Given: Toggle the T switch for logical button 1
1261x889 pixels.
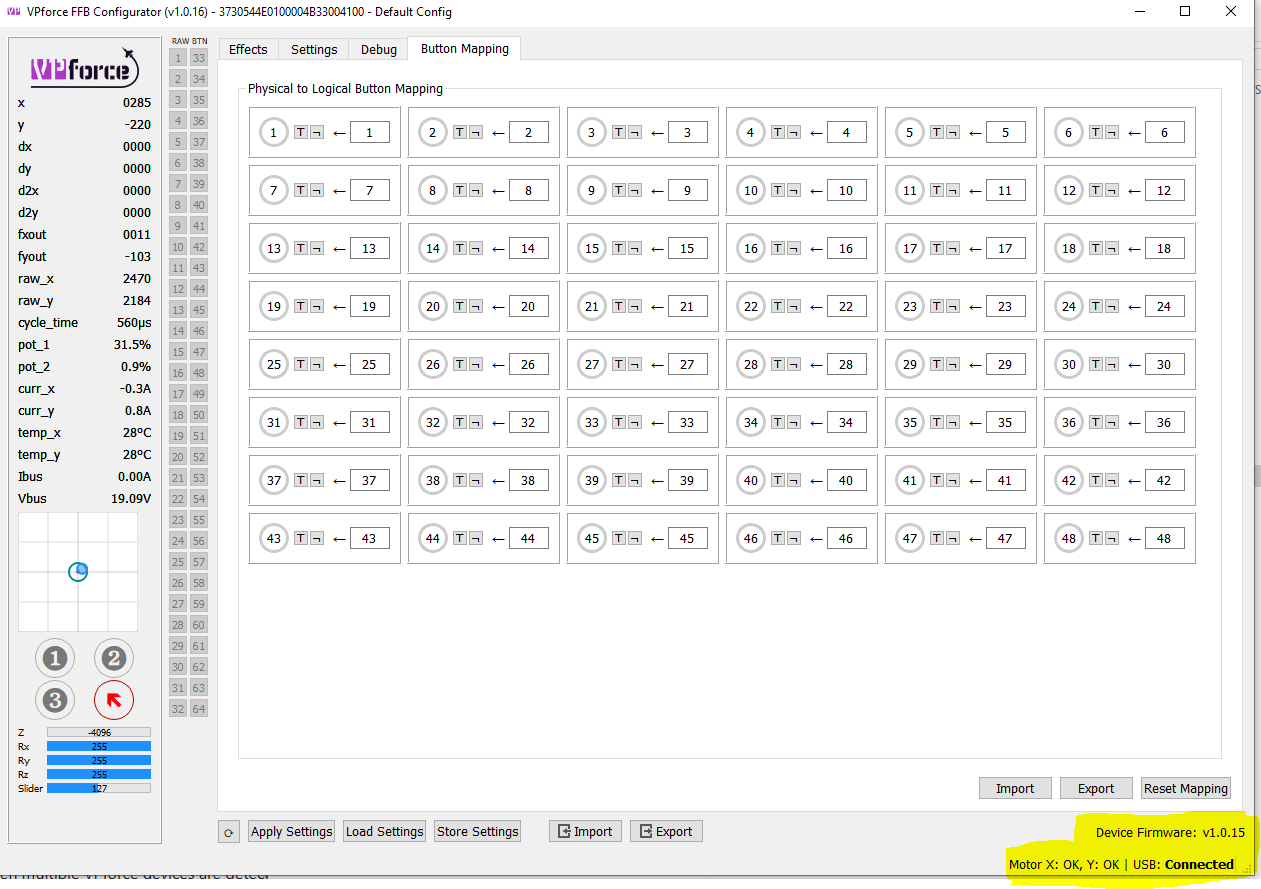Looking at the screenshot, I should click(x=301, y=132).
